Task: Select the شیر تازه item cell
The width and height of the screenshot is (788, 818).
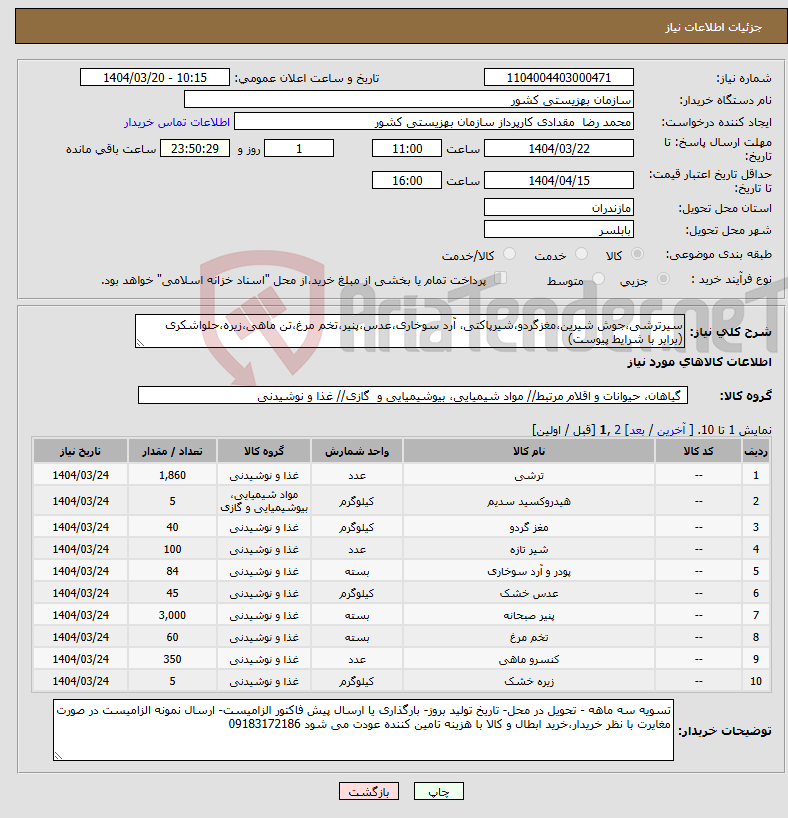Action: tap(529, 549)
